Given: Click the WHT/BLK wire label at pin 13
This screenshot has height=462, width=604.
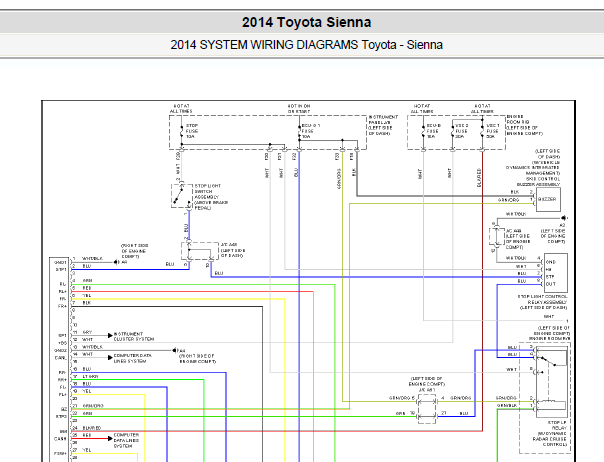Looking at the screenshot, I should (92, 347).
